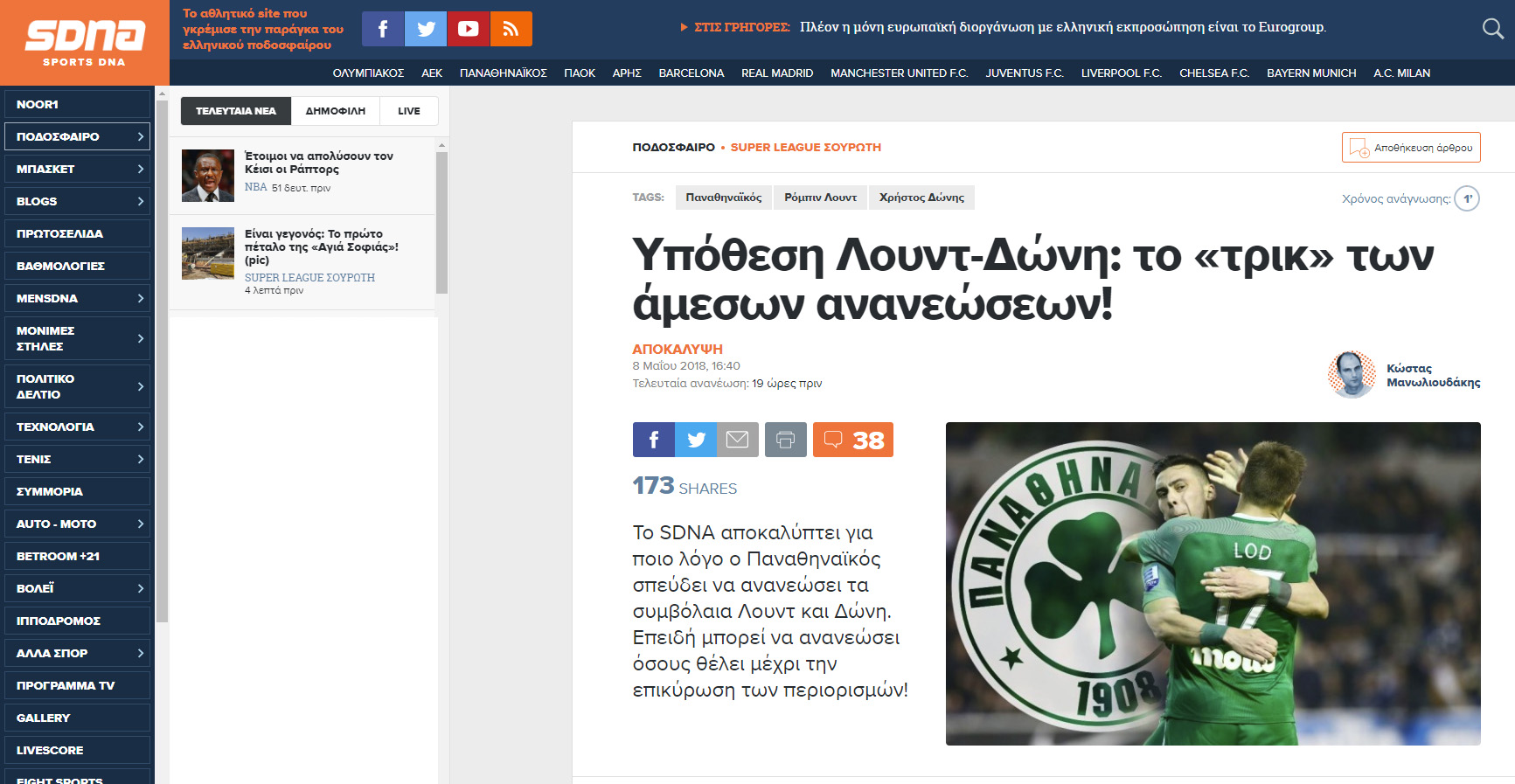Open the Ρόμπιν Λουντ tag
Screen dimensions: 1515x784
point(821,198)
